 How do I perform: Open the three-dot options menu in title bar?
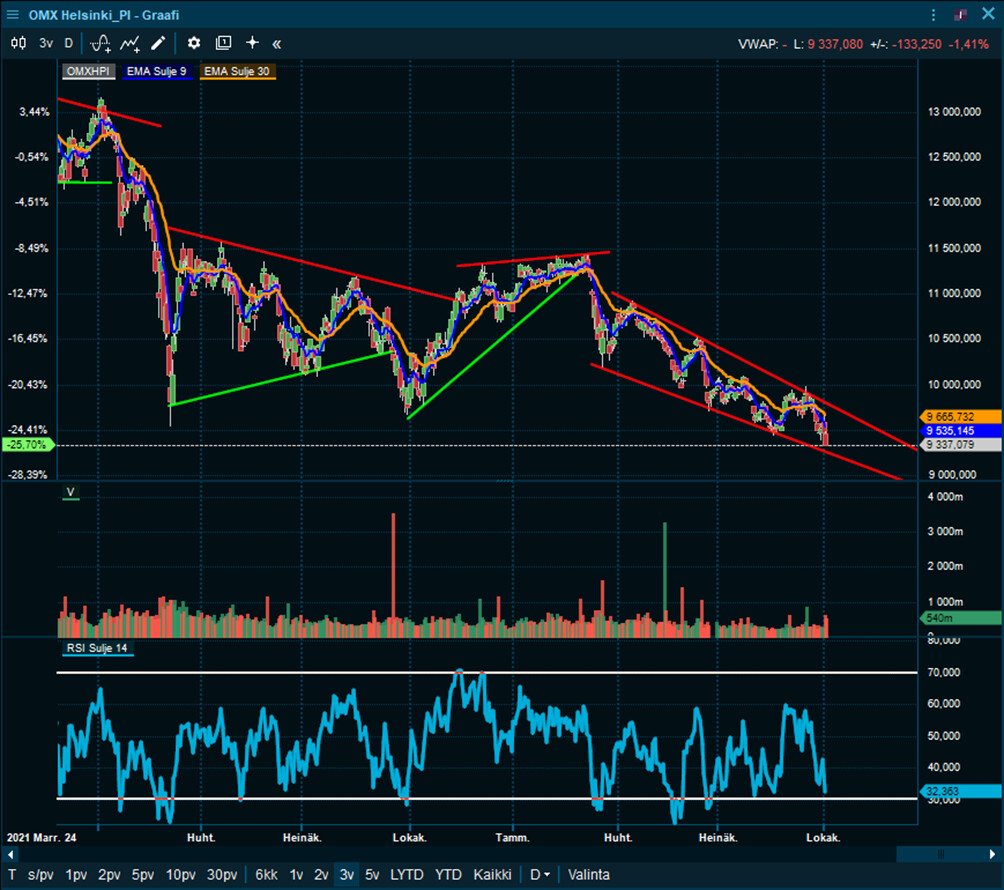pos(934,15)
